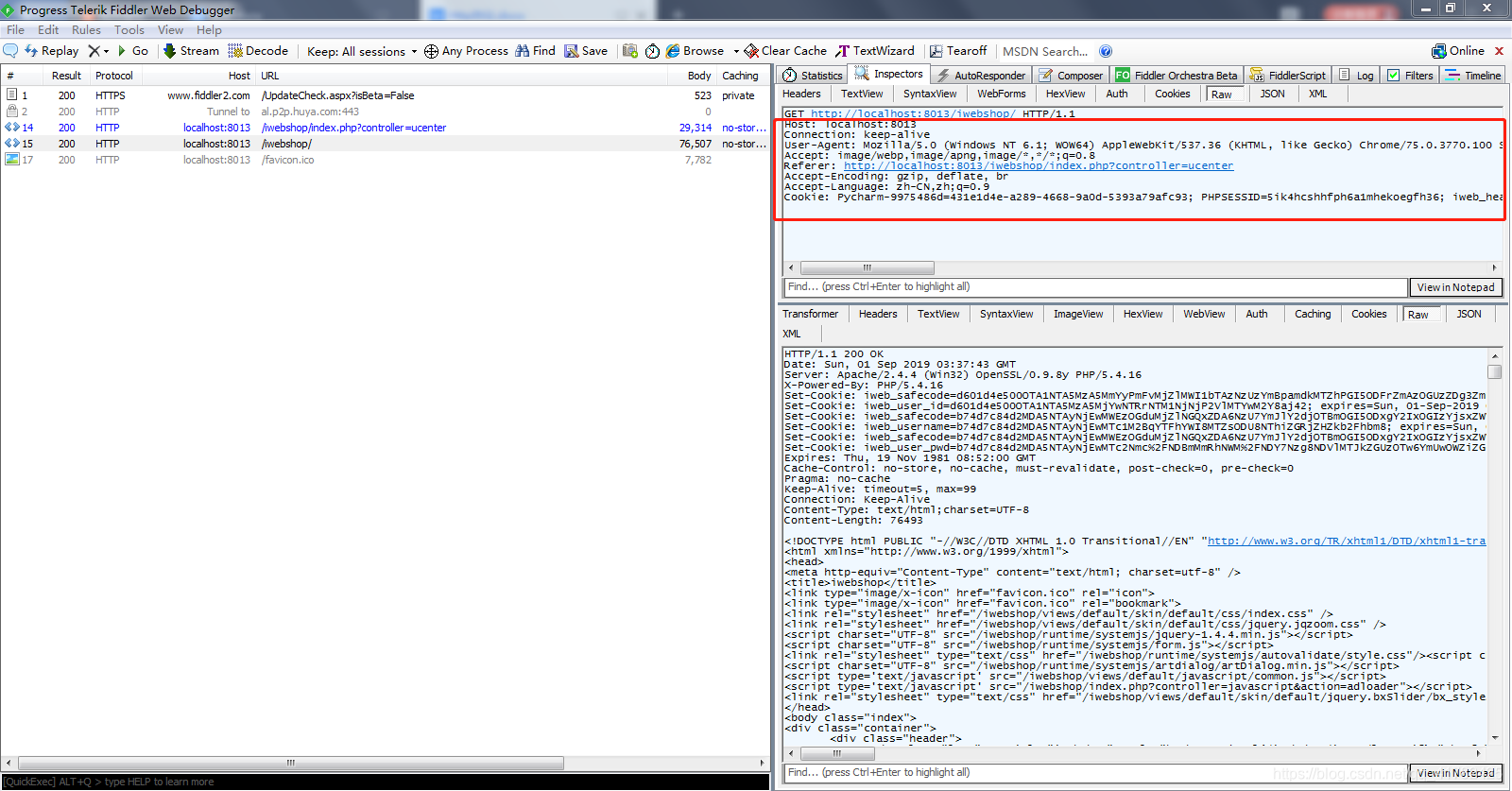This screenshot has width=1512, height=791.
Task: Open Fiddler Orchestra Beta tab
Action: point(1177,75)
